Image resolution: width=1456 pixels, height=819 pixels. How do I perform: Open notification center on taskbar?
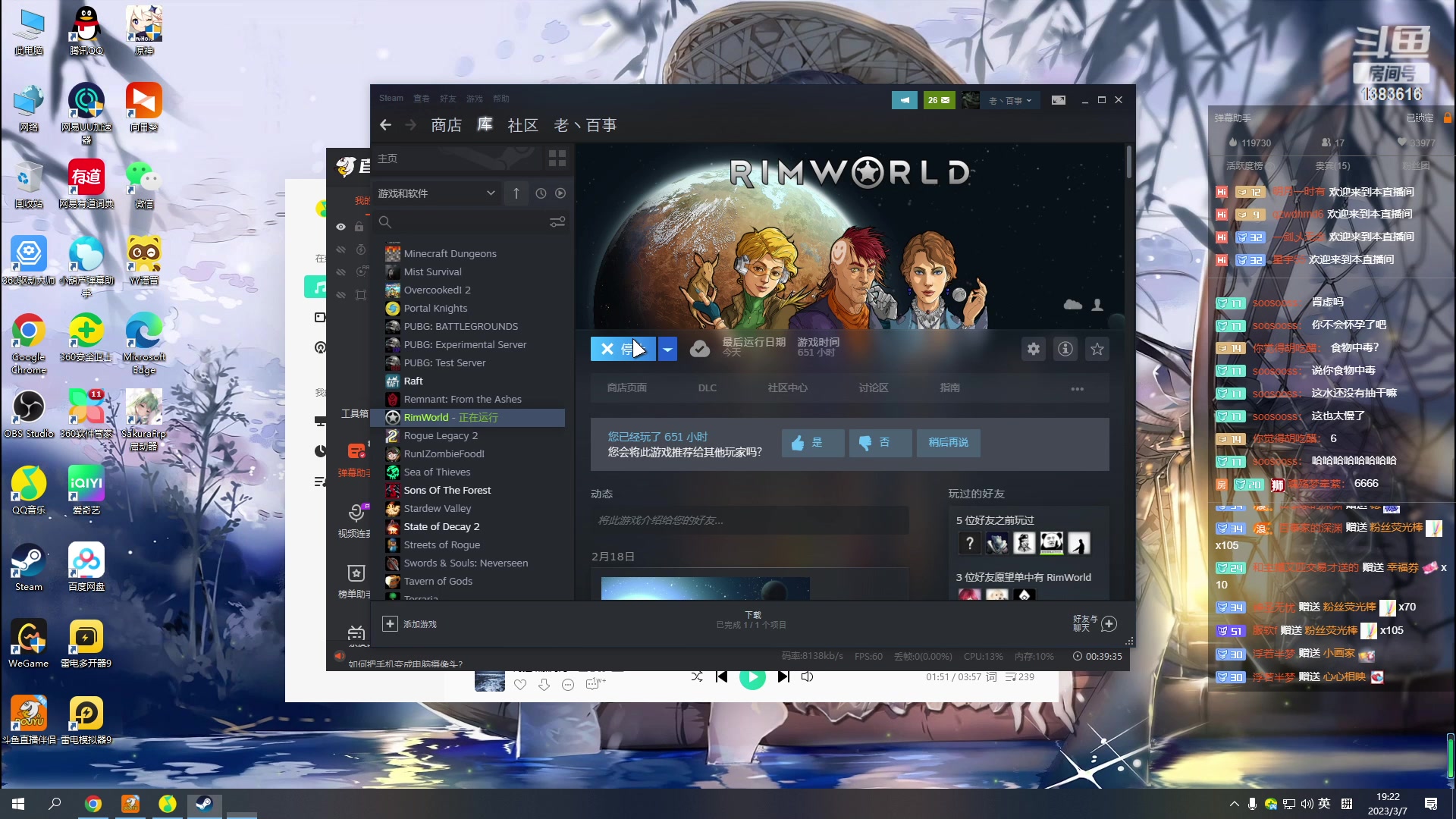1431,804
